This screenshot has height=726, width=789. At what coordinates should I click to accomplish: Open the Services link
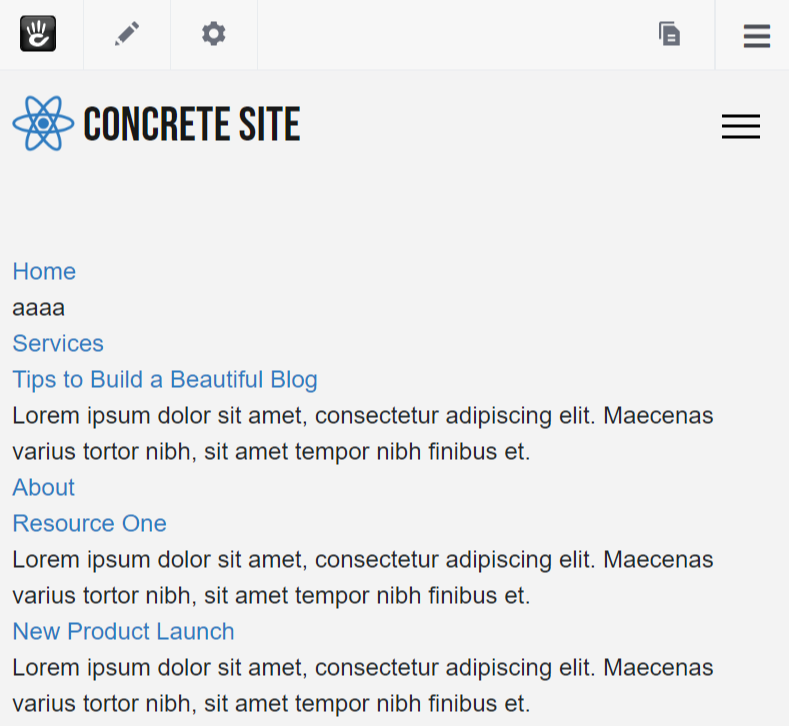click(x=58, y=344)
